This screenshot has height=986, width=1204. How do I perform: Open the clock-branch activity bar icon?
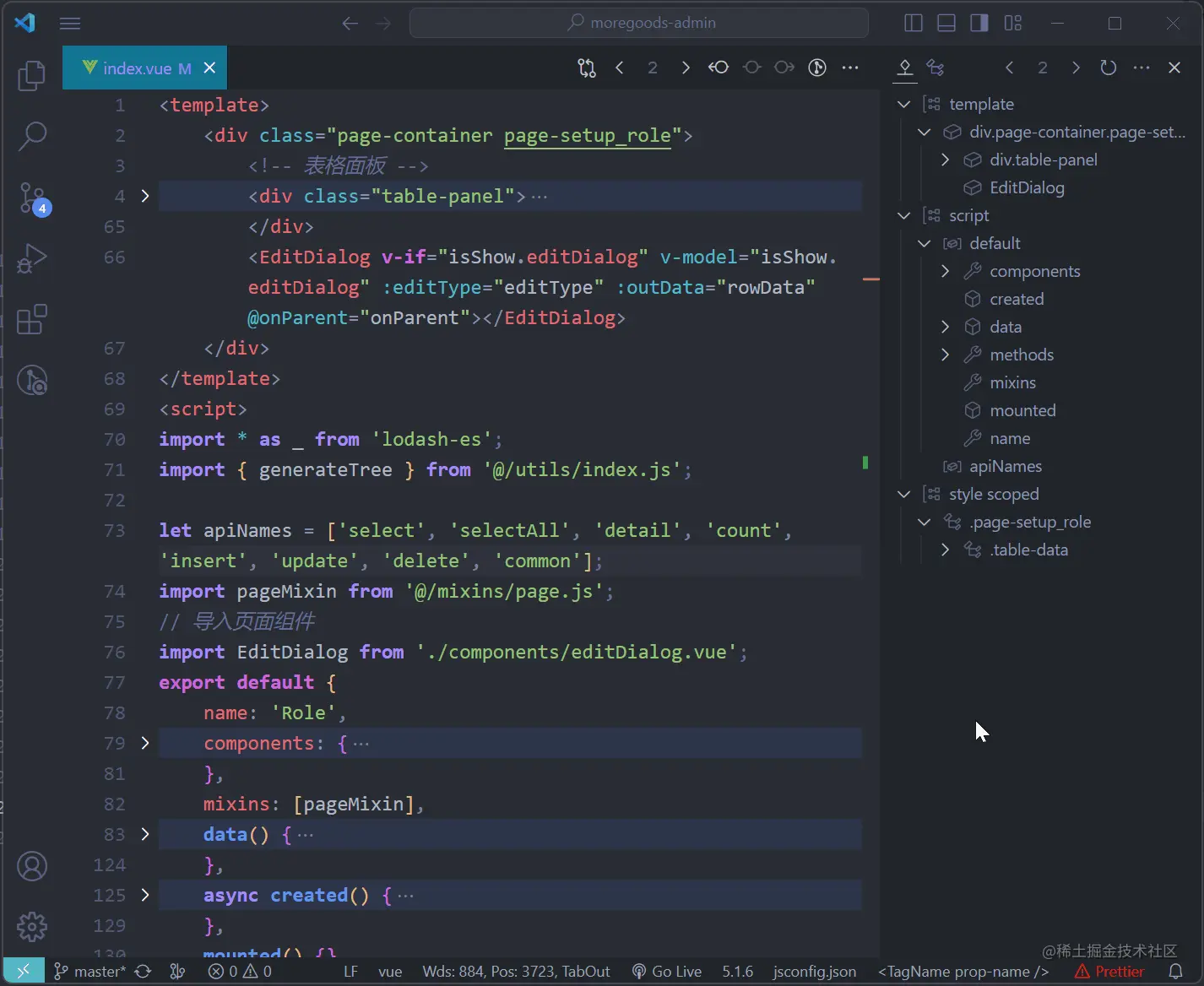tap(32, 381)
